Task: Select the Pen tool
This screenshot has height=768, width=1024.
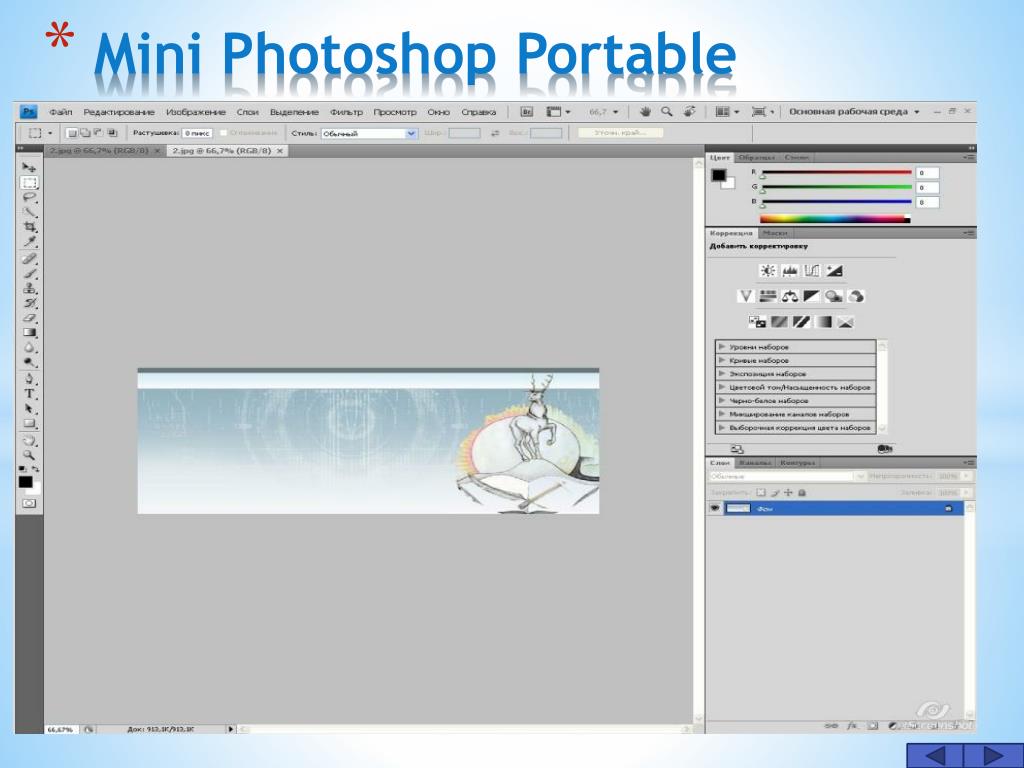Action: pos(29,379)
